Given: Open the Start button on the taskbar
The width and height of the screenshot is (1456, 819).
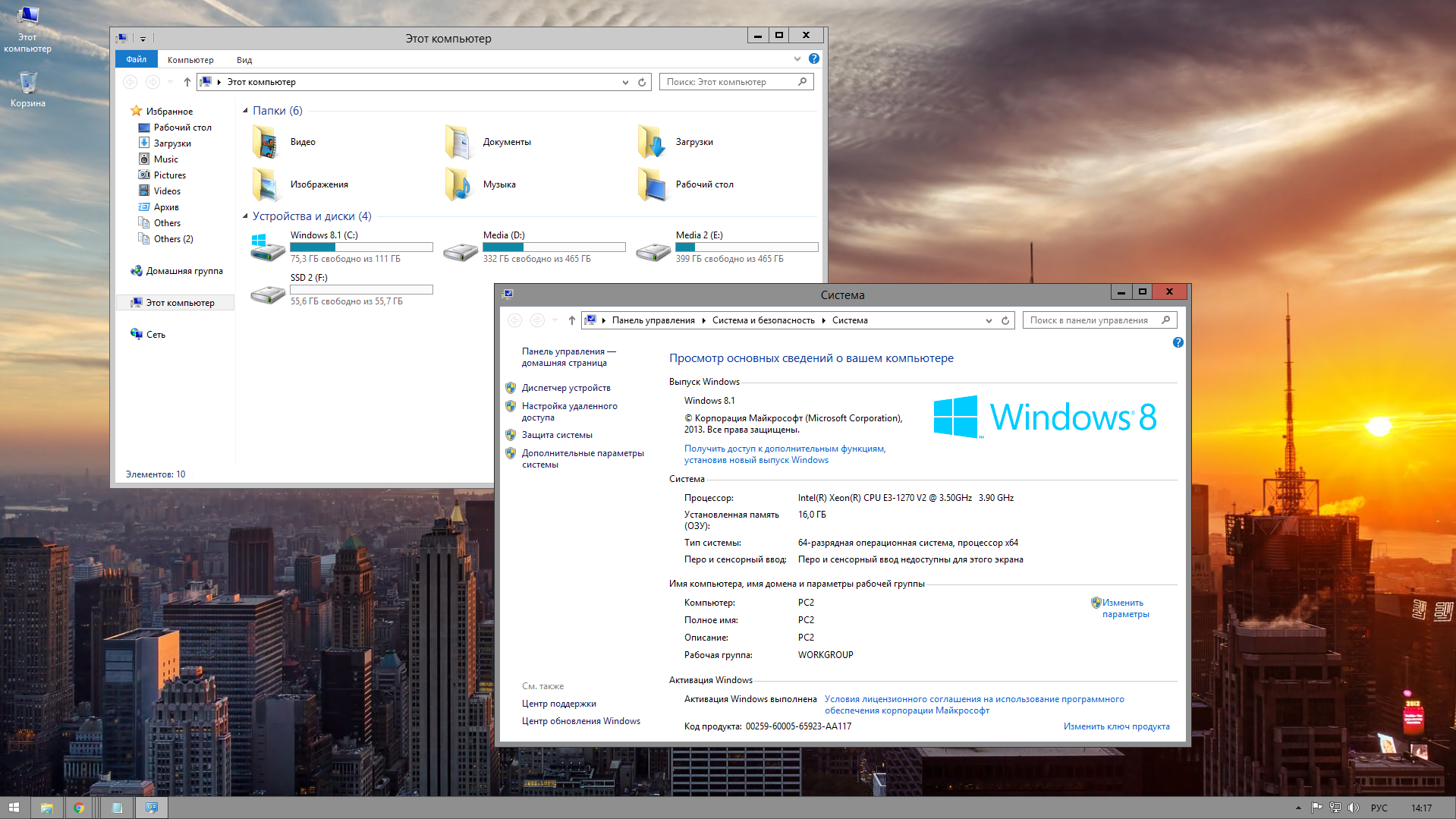Looking at the screenshot, I should (14, 808).
